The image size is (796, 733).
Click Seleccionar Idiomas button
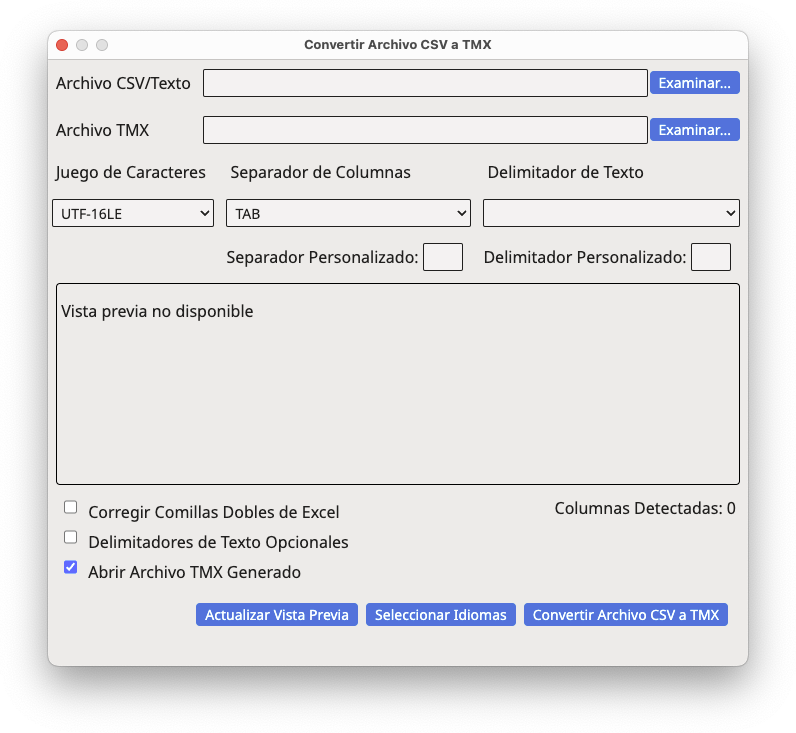click(x=441, y=615)
